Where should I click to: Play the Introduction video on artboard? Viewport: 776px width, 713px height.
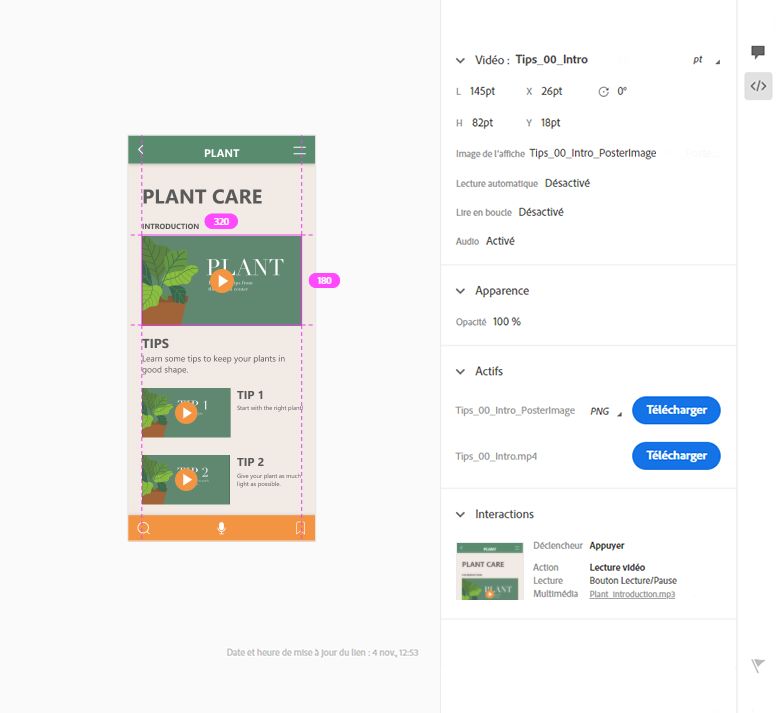(x=221, y=281)
